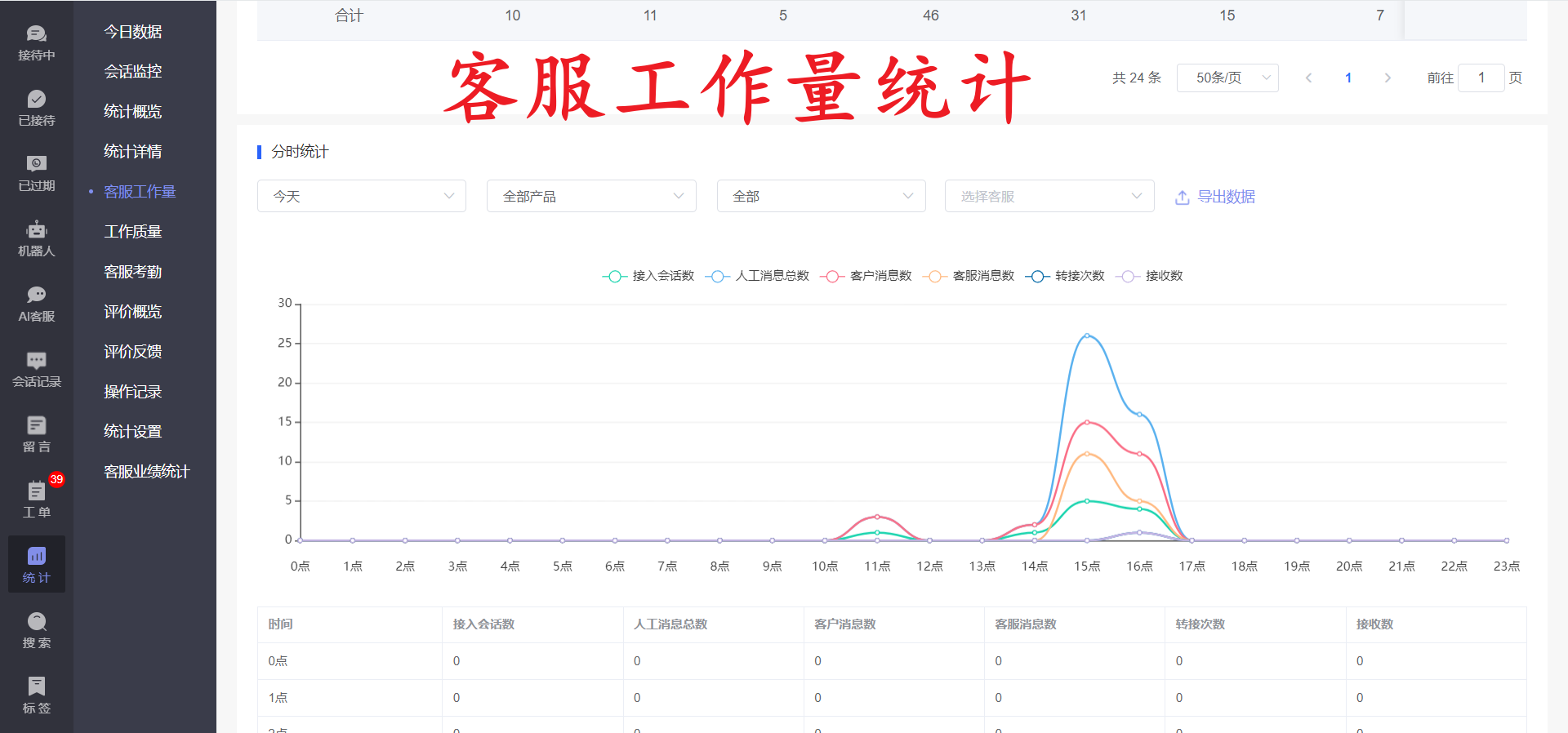Open the 今天 date range dropdown
The height and width of the screenshot is (733, 1568).
tap(362, 196)
